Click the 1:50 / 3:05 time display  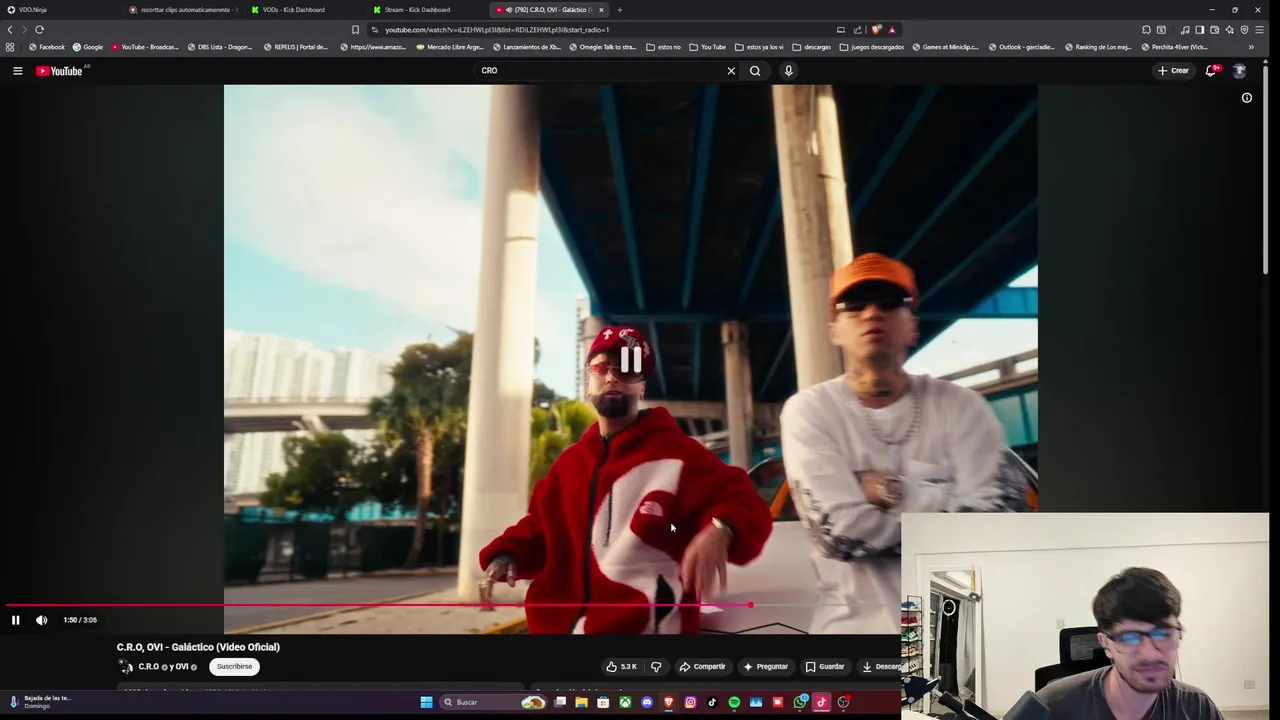point(80,620)
